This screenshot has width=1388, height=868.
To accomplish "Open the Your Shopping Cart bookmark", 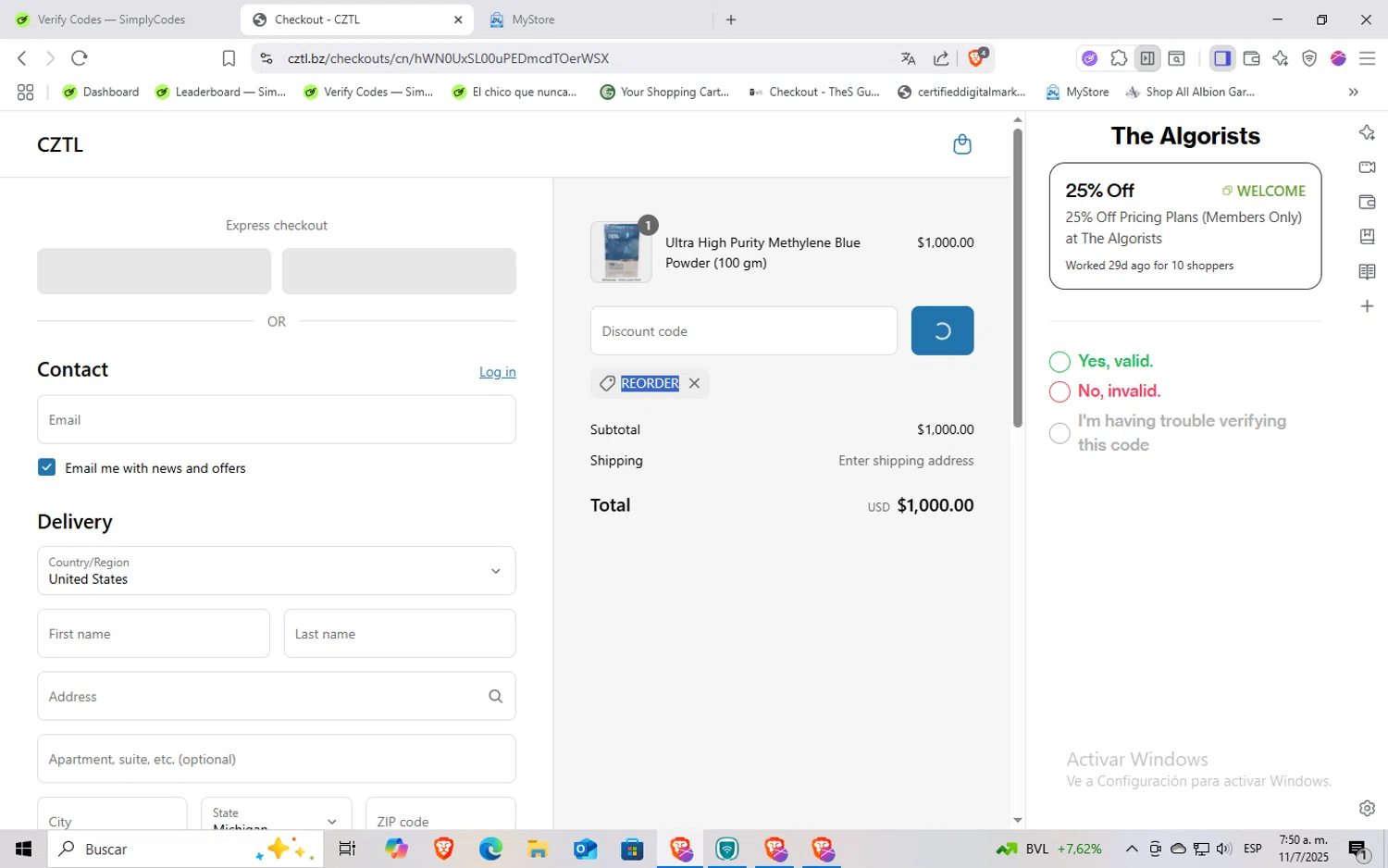I will pyautogui.click(x=664, y=92).
